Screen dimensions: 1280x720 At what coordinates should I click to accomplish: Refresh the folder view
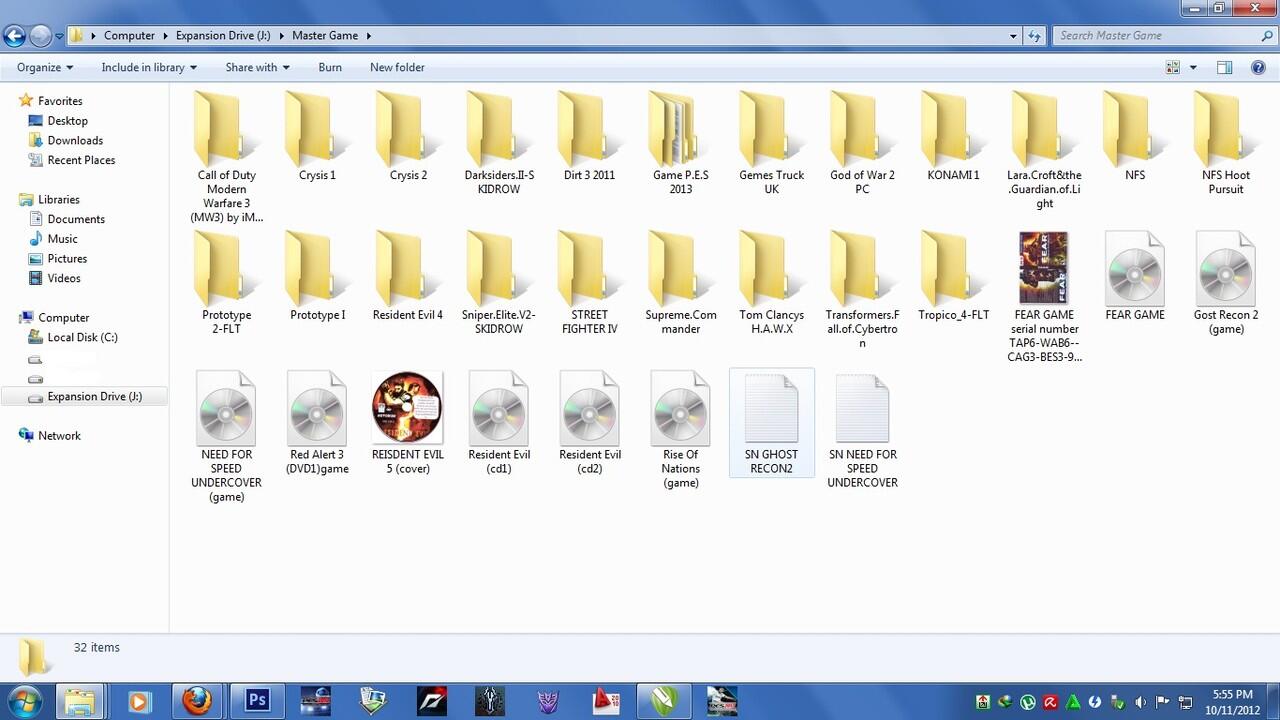(1035, 35)
